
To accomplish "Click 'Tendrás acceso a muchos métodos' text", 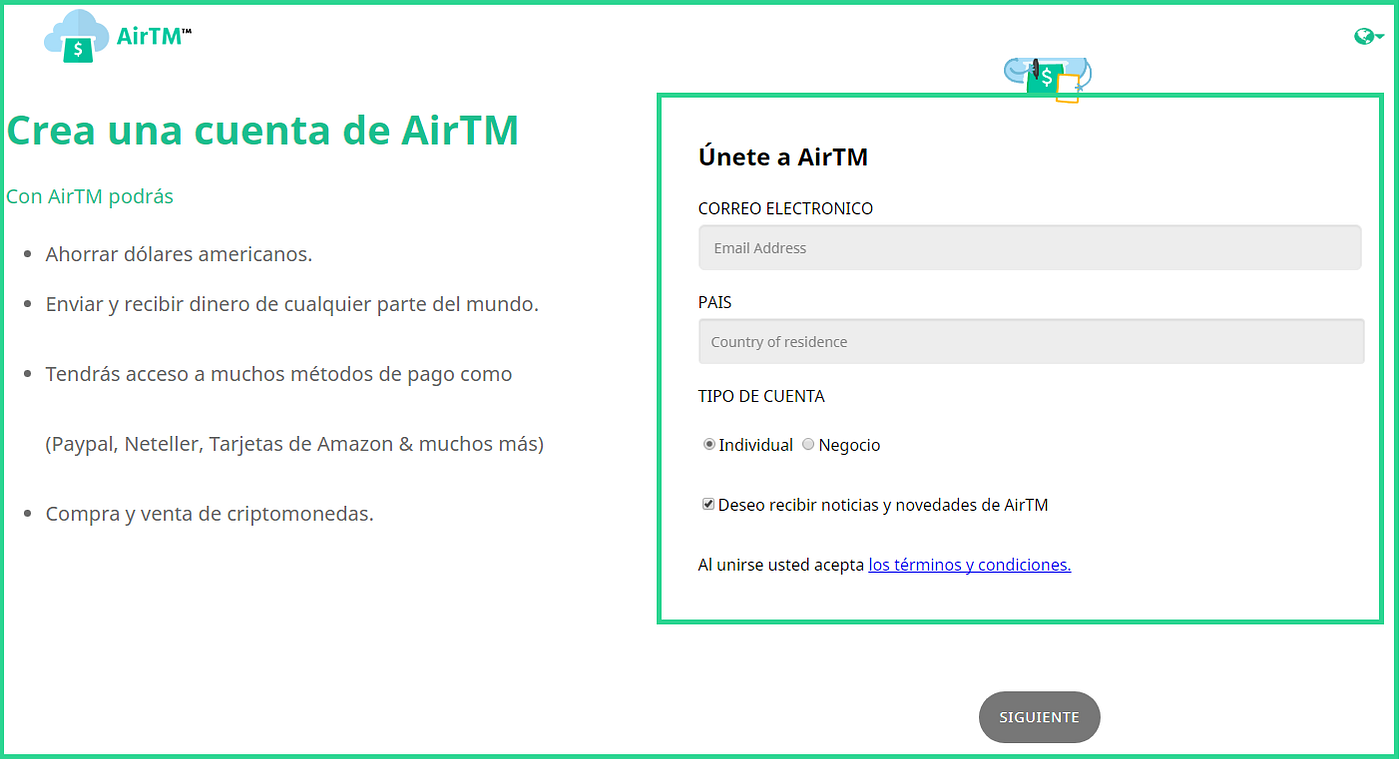I will (x=279, y=374).
